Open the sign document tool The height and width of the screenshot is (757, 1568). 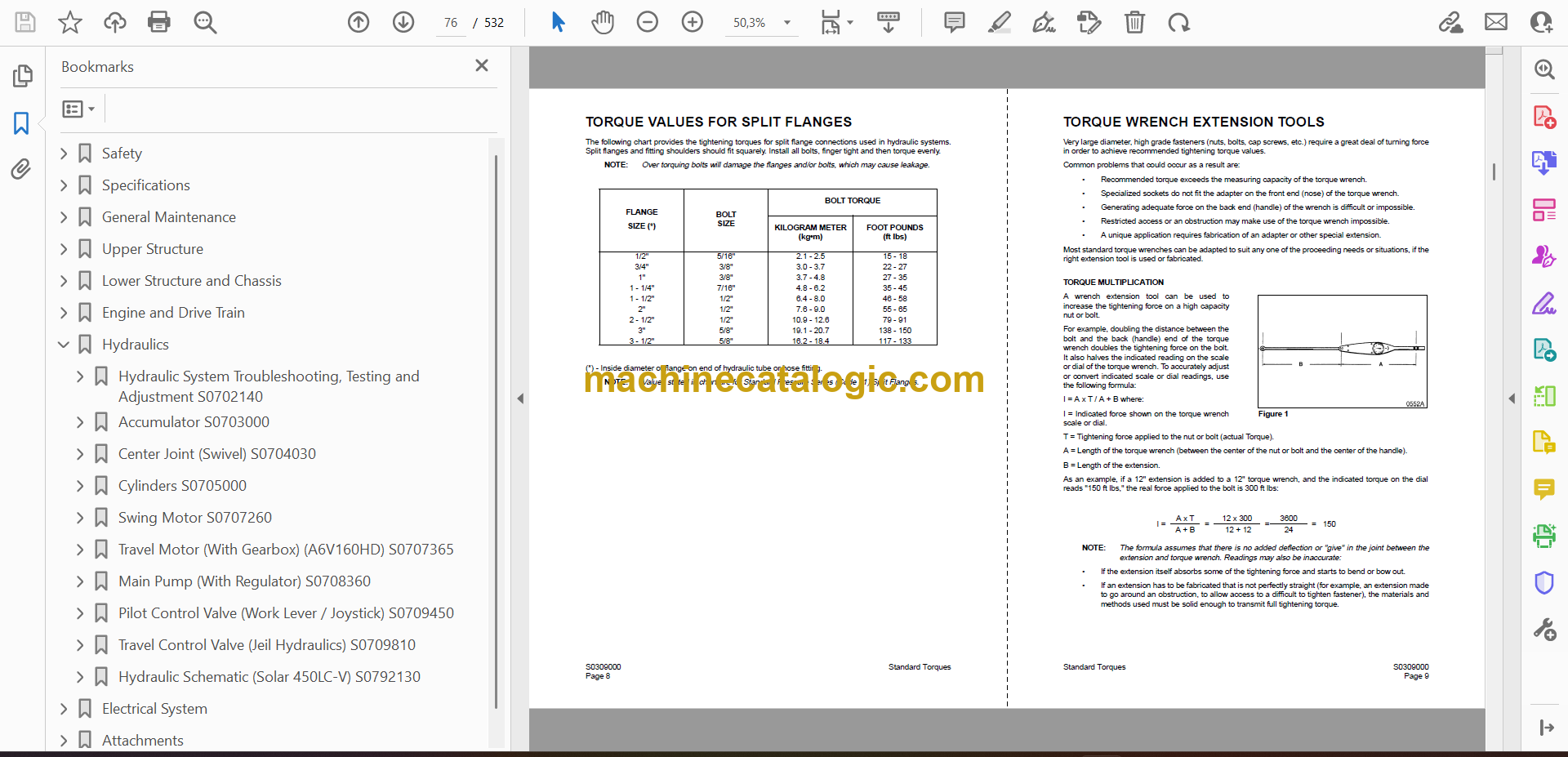click(1044, 22)
